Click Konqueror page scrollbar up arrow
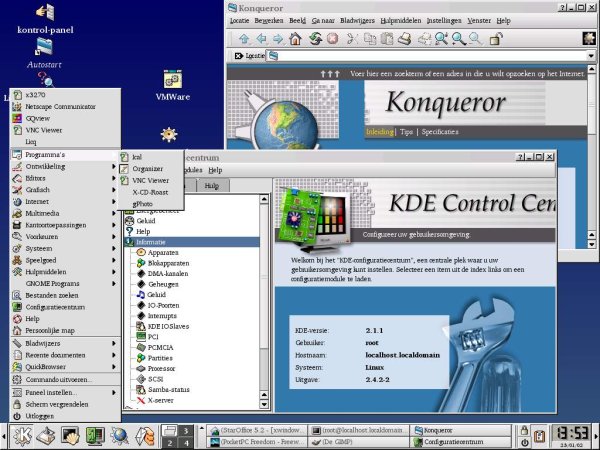Screen dimensions: 600x450 (x=591, y=69)
